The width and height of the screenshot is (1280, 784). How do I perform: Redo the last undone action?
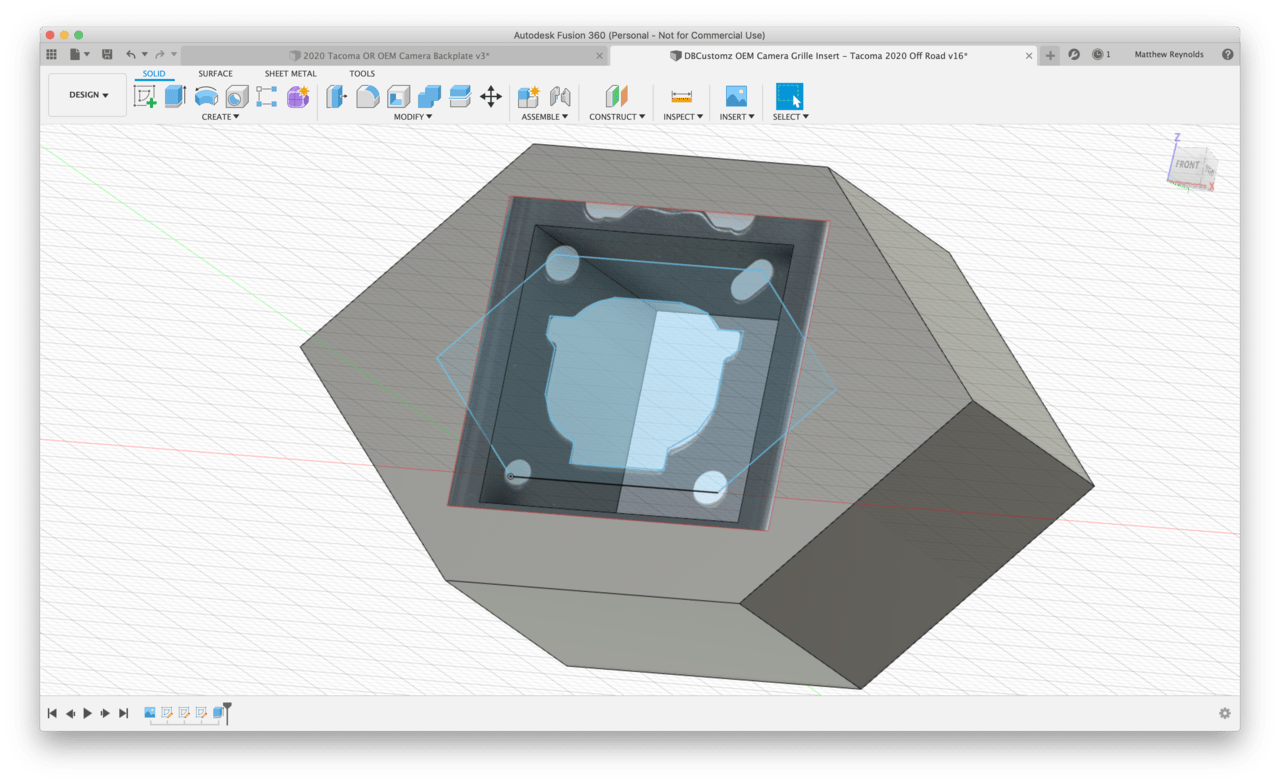[159, 55]
